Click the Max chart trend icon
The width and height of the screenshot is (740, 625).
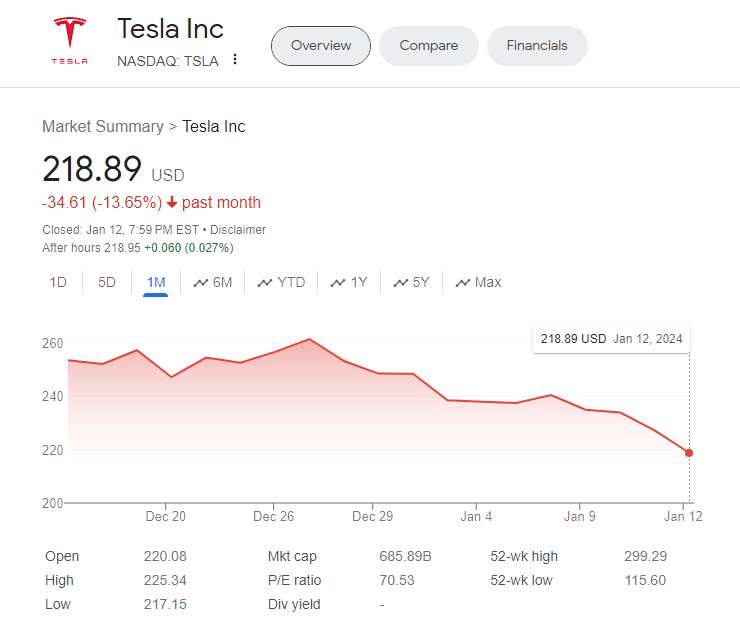click(x=463, y=283)
